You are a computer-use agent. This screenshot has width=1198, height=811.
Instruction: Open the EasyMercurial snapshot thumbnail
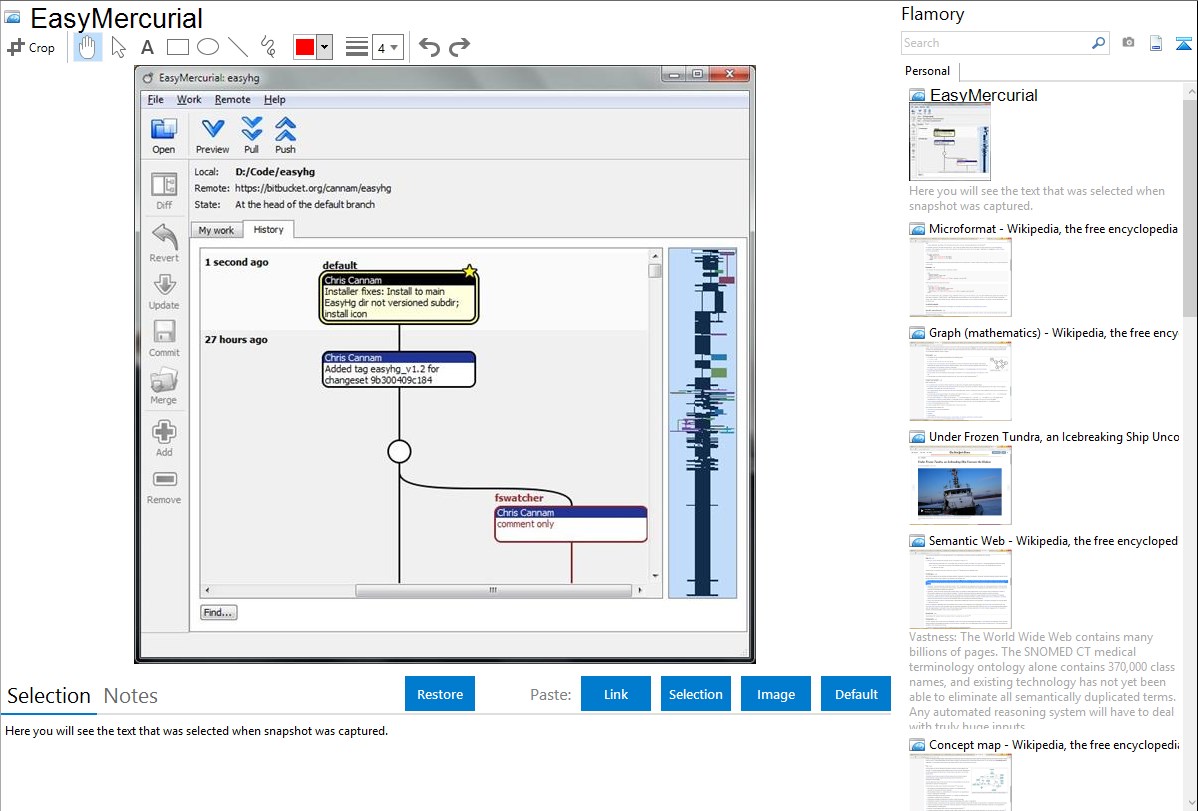950,143
